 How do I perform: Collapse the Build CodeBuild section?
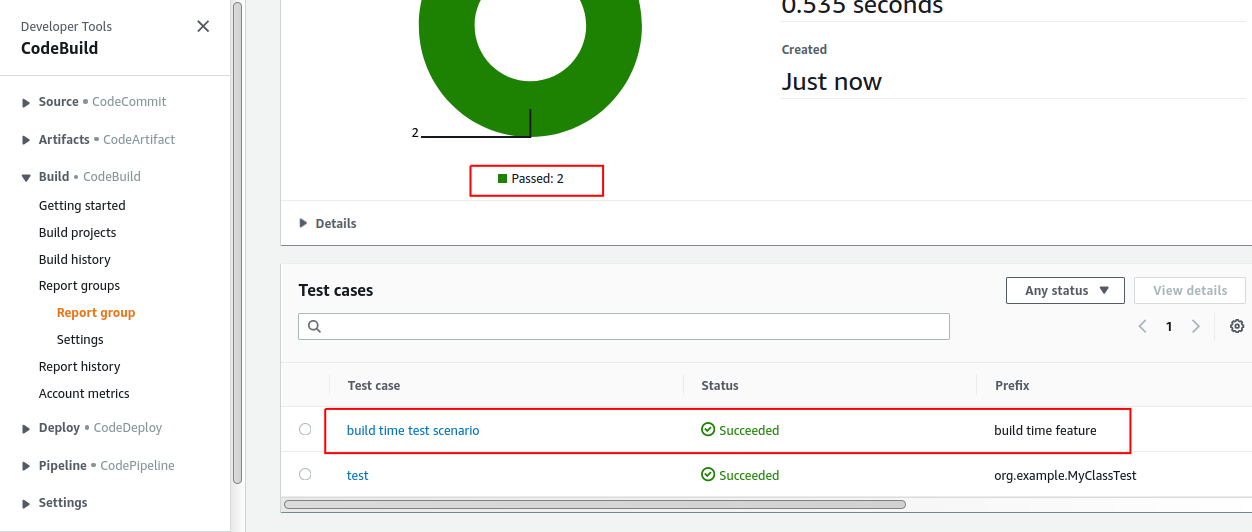tap(26, 177)
